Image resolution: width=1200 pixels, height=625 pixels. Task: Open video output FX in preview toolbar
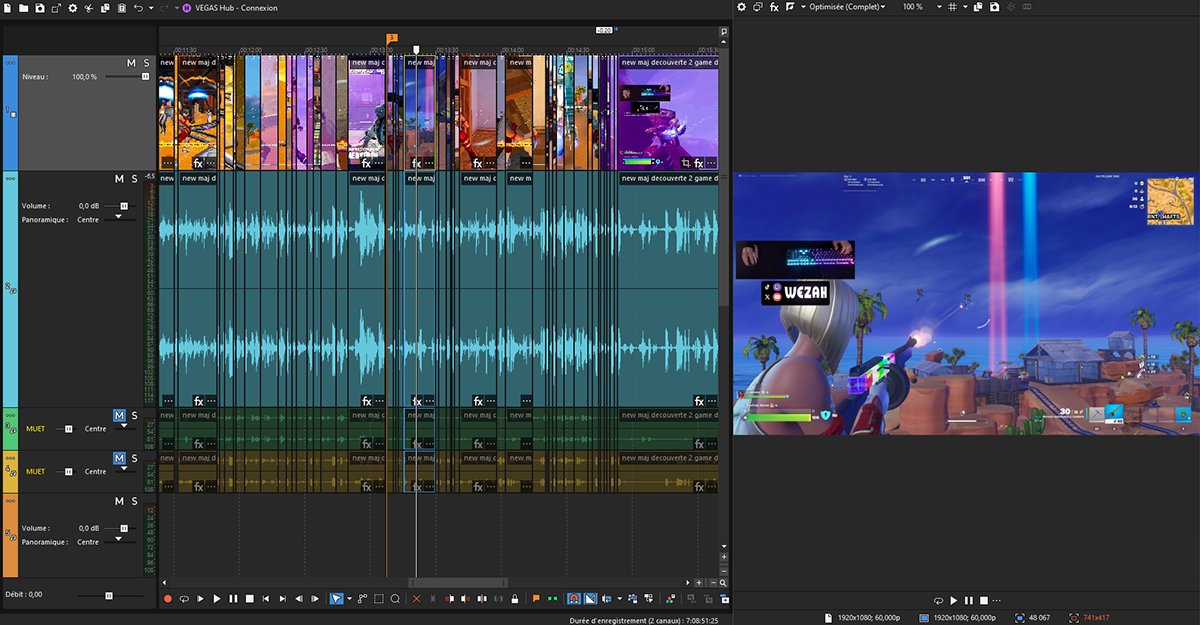tap(774, 7)
